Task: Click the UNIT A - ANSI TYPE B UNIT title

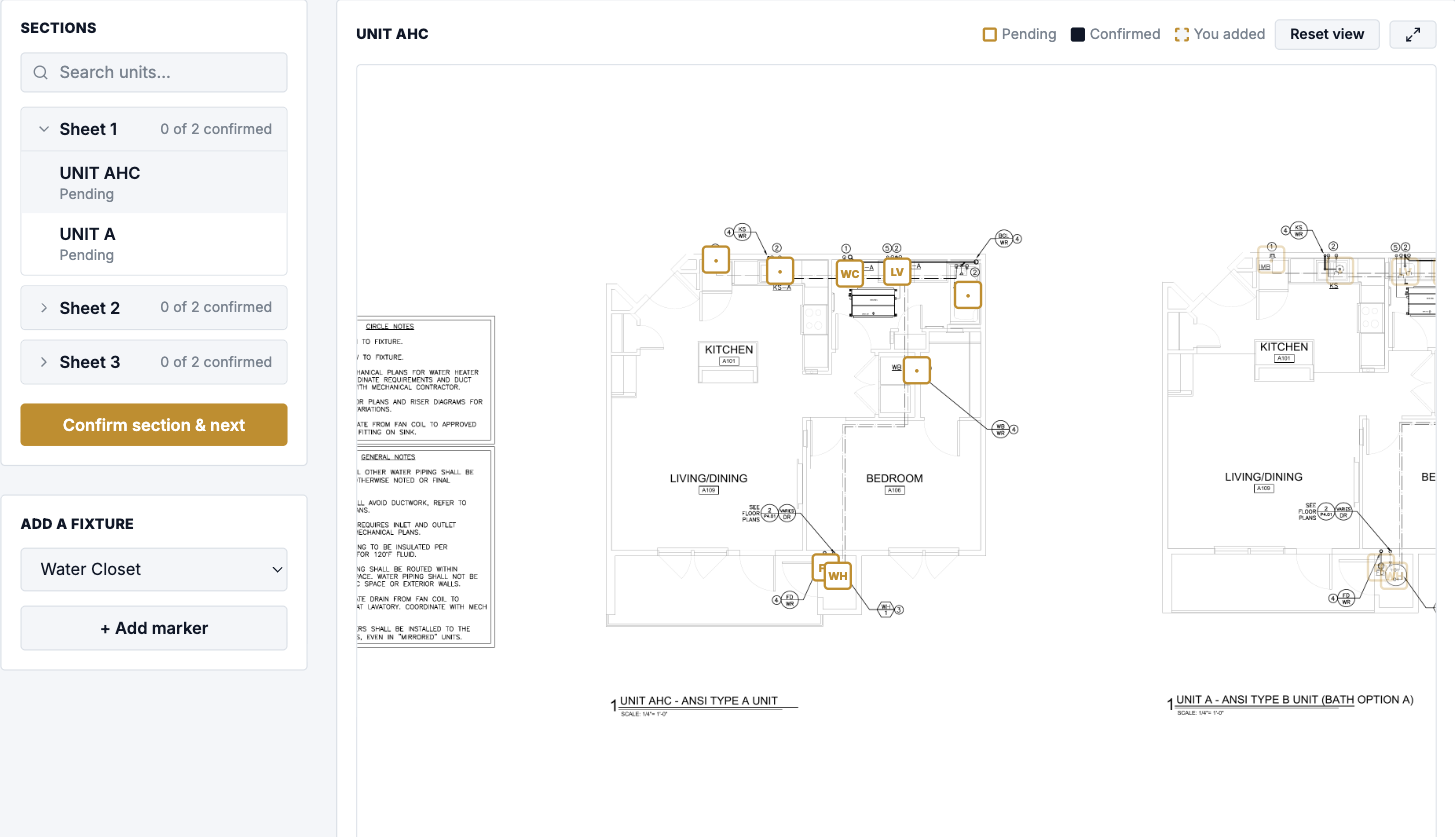Action: (1295, 700)
